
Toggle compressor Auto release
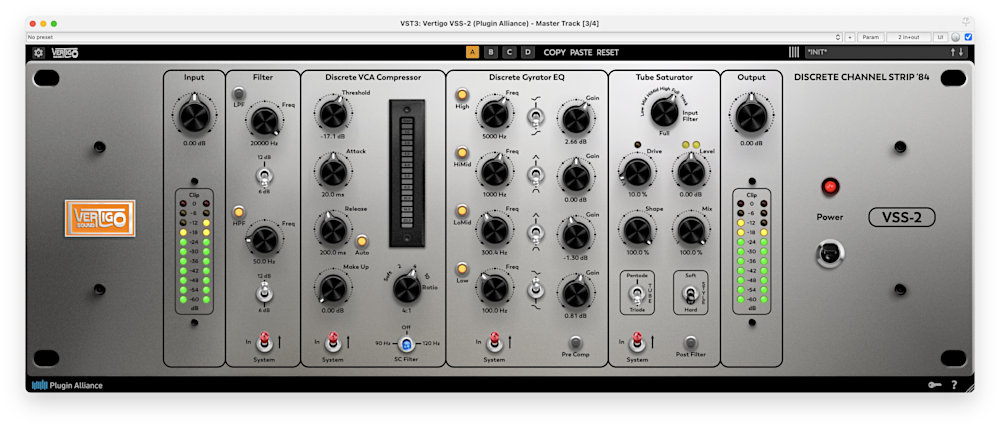362,240
